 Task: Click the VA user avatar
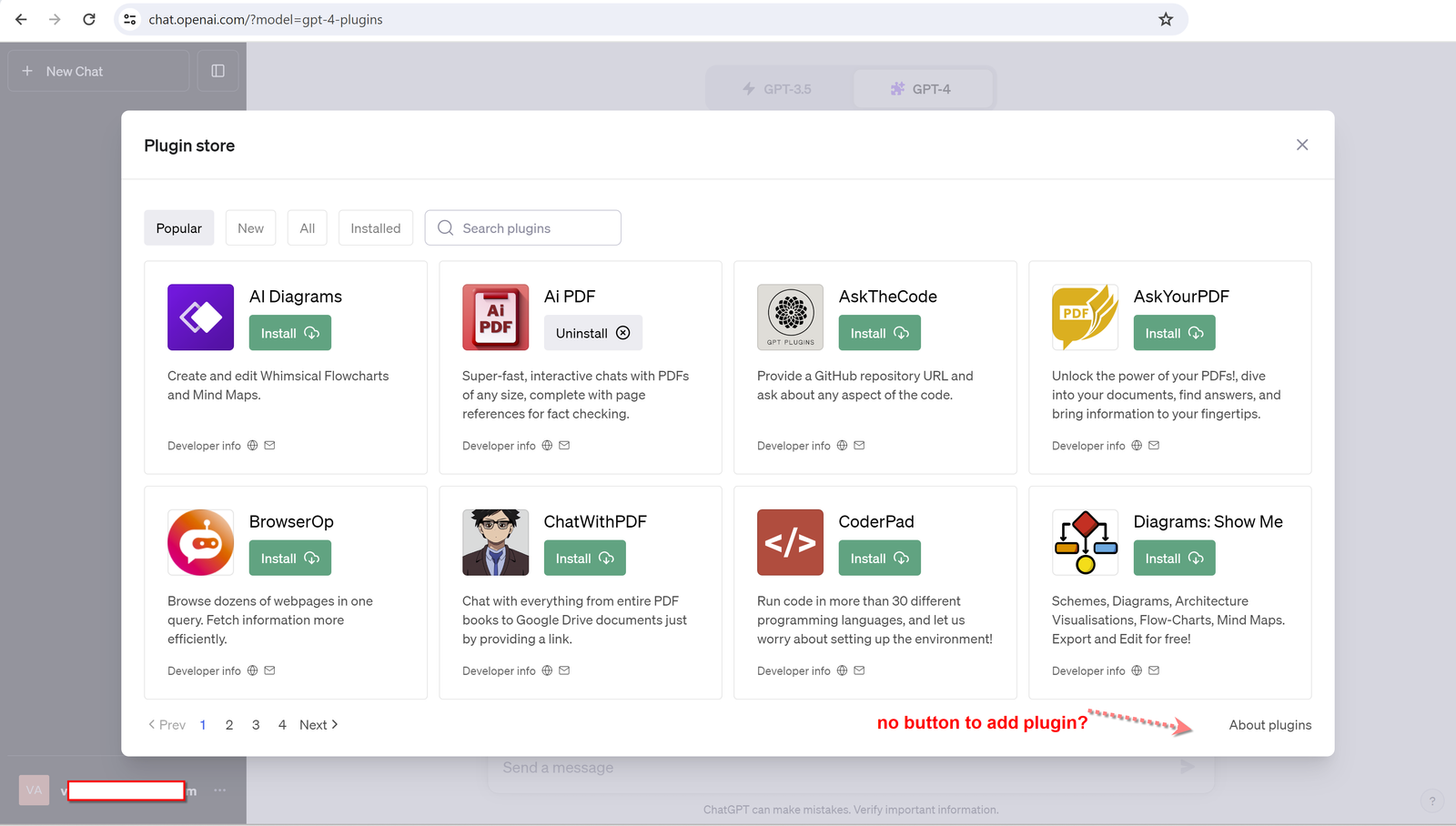click(34, 790)
